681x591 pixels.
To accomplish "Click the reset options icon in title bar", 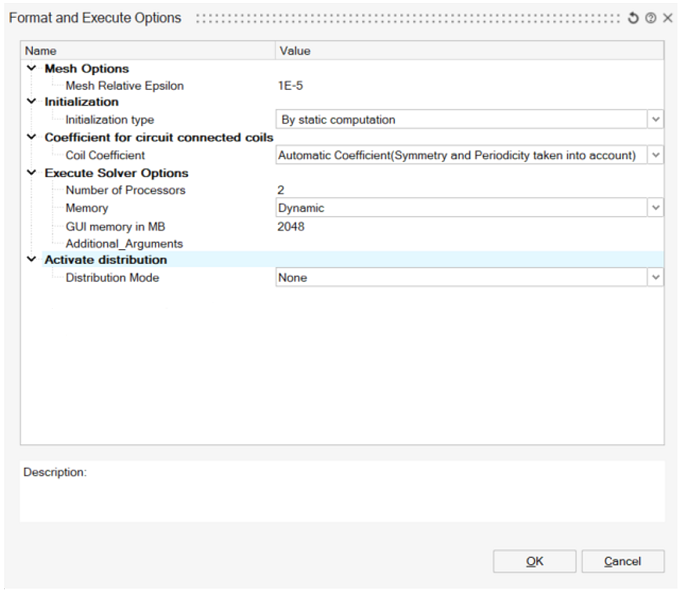I will point(634,18).
